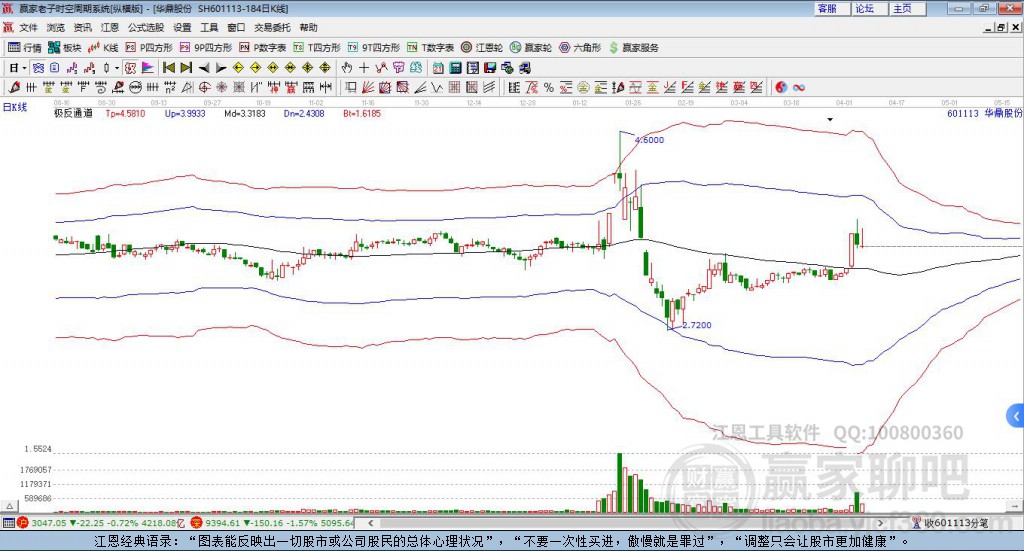Select the crosshair cursor tool
1024x551 pixels.
coord(364,67)
